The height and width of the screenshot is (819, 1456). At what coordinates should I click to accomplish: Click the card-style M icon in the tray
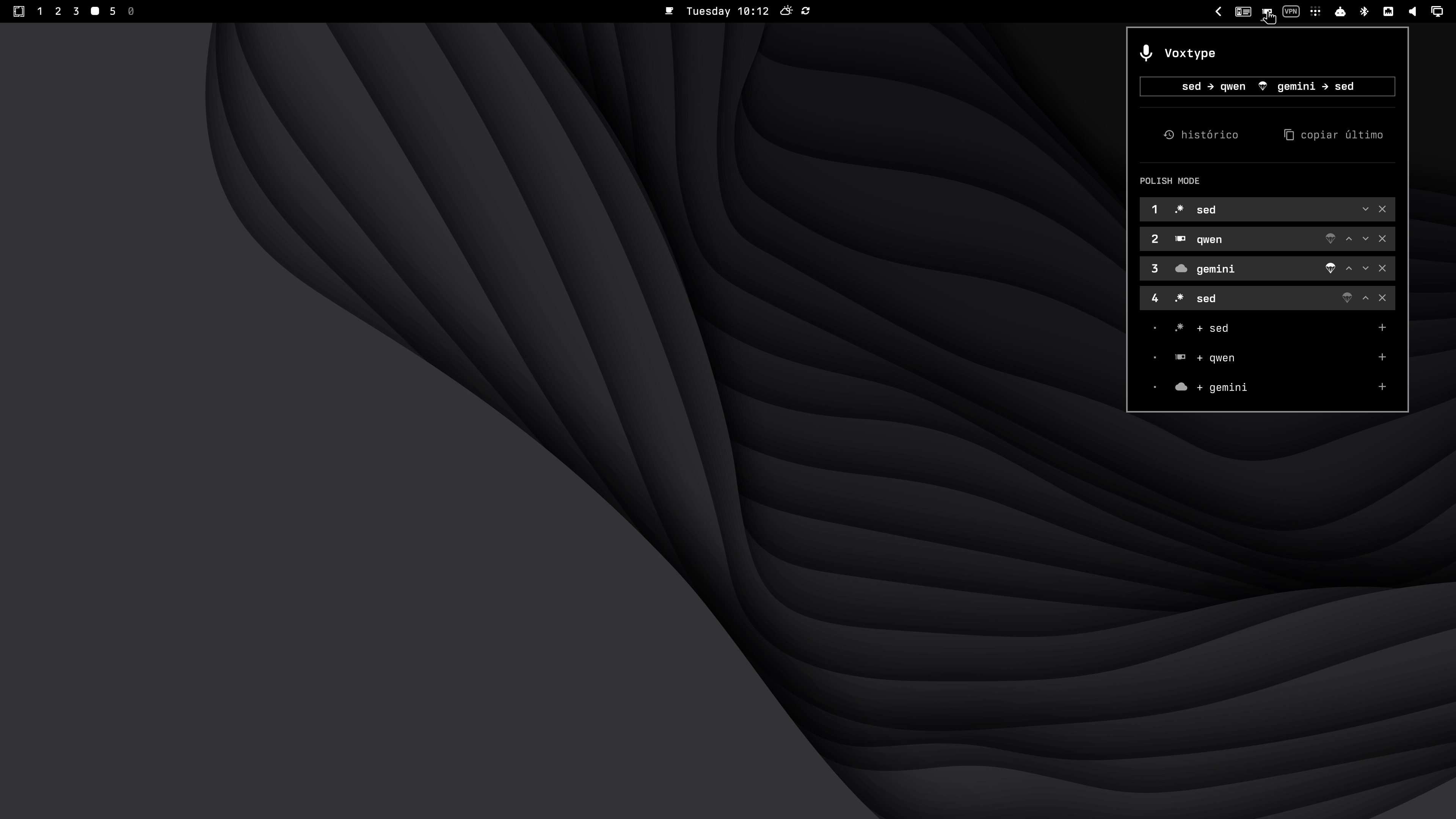[x=1243, y=11]
